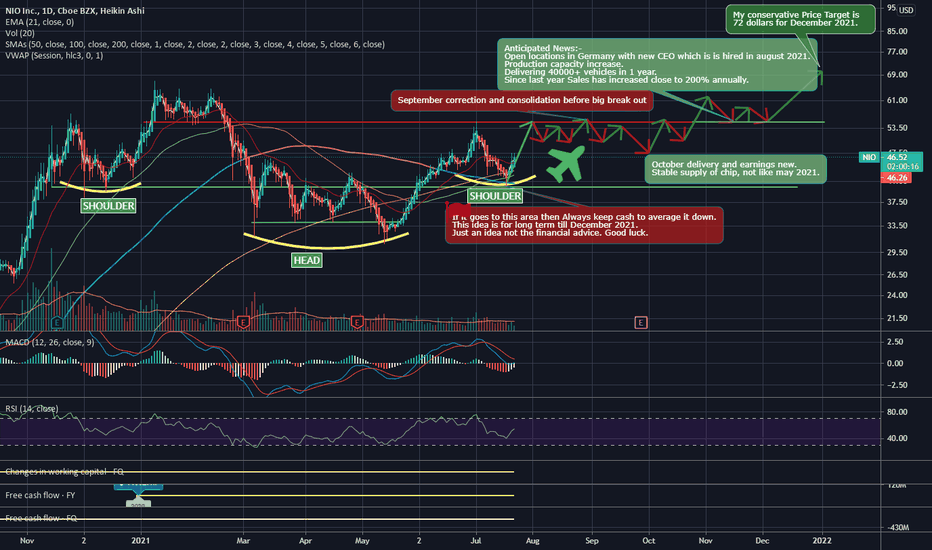Click the 85.00 price scale value
This screenshot has width=932, height=550.
click(897, 31)
